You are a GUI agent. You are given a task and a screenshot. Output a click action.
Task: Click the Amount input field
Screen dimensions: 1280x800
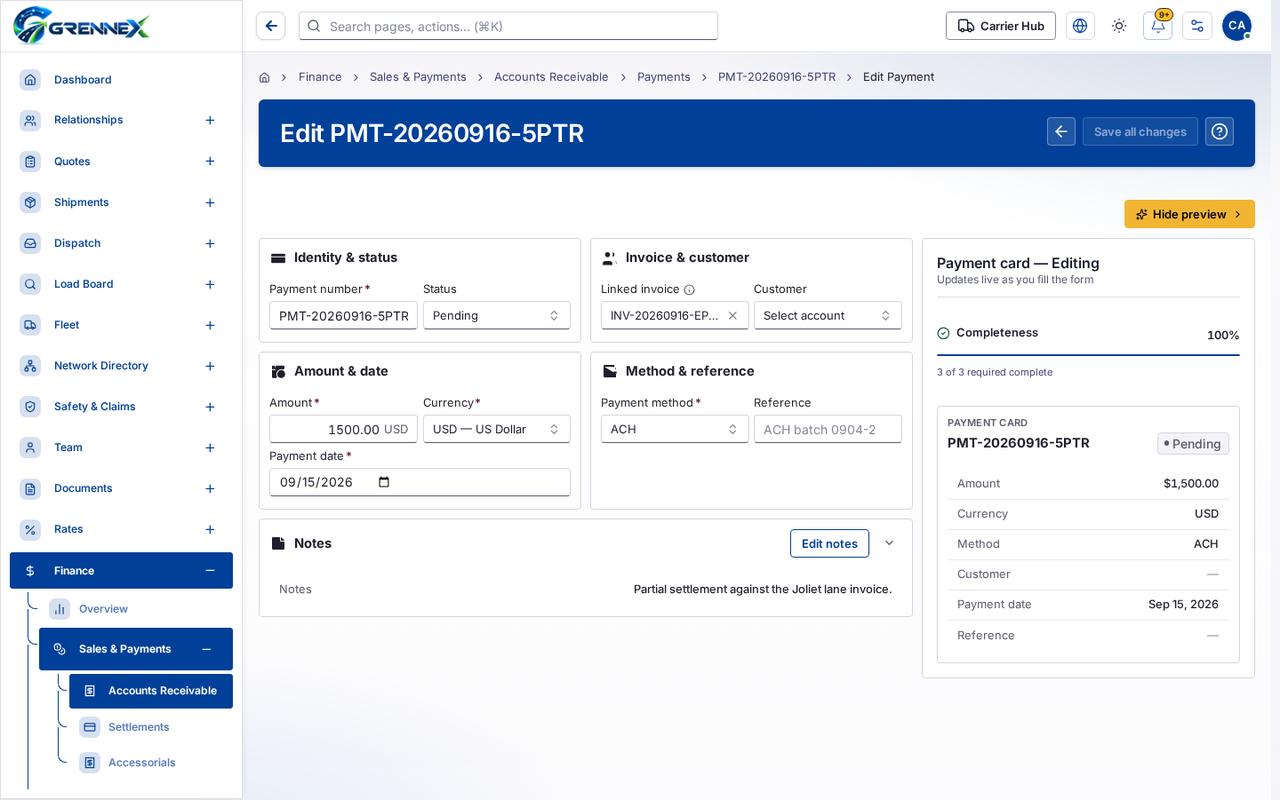point(343,429)
